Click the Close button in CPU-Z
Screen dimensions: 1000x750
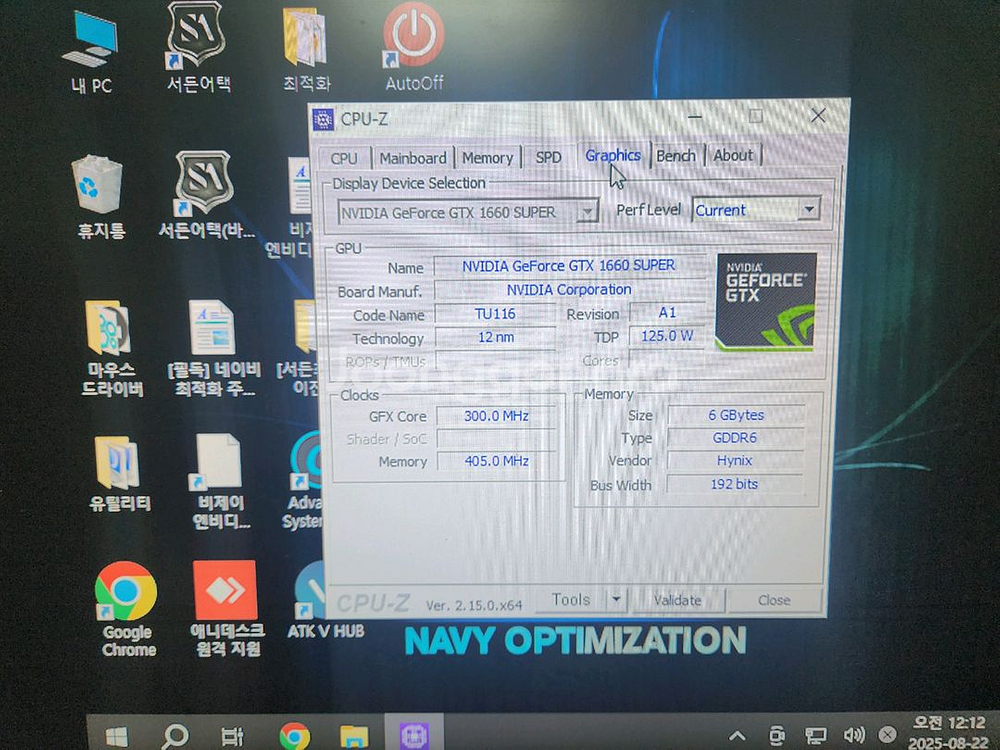774,600
